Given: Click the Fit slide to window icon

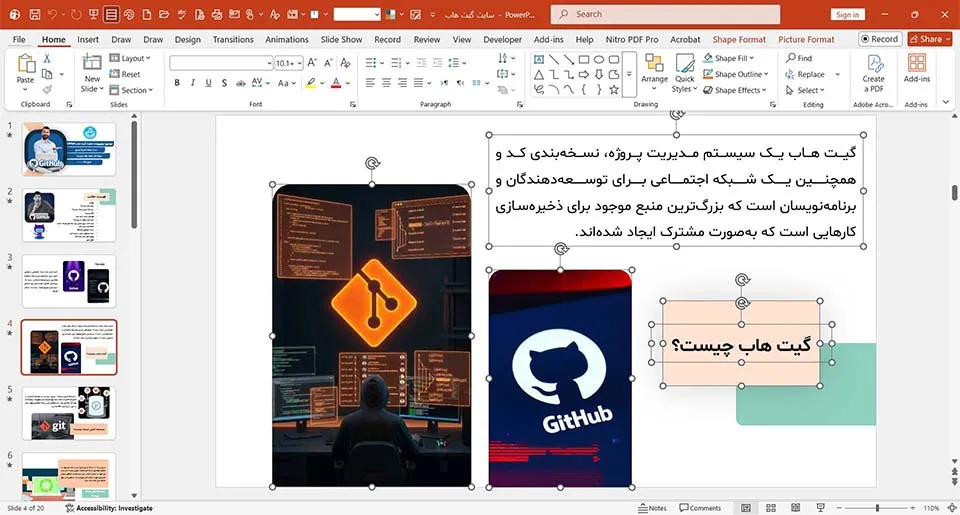Looking at the screenshot, I should (x=952, y=508).
